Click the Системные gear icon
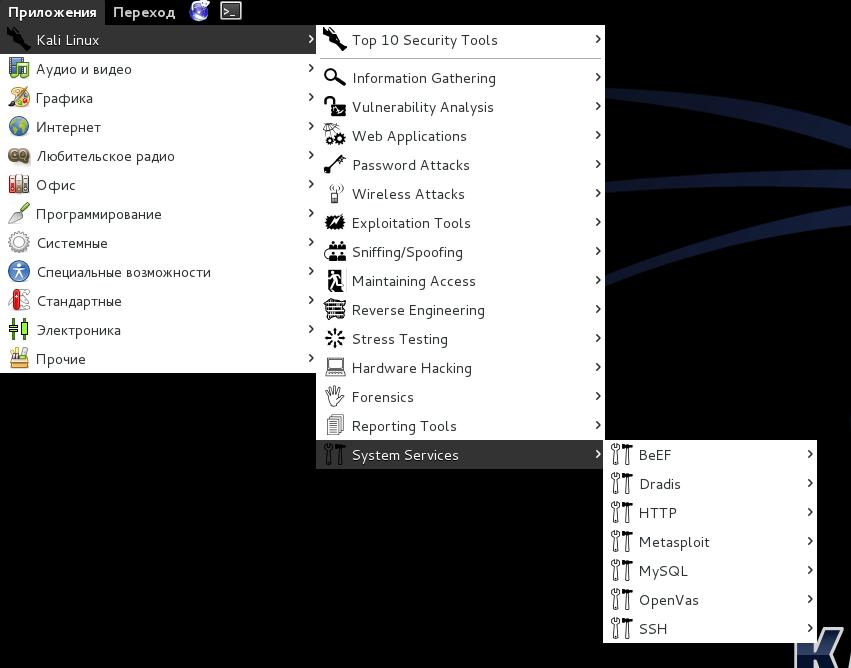Image resolution: width=851 pixels, height=668 pixels. pos(19,243)
